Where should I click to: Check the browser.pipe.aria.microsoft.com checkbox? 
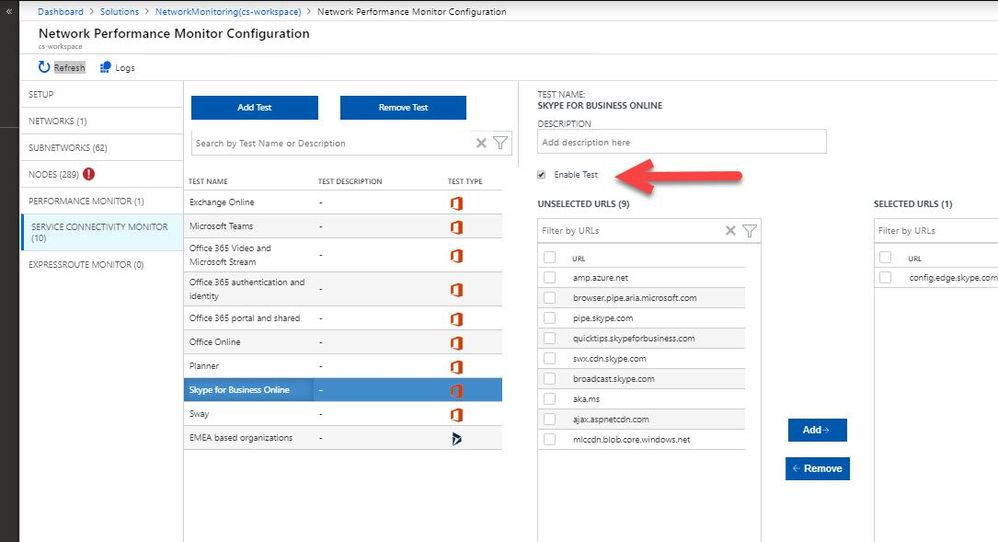click(550, 298)
